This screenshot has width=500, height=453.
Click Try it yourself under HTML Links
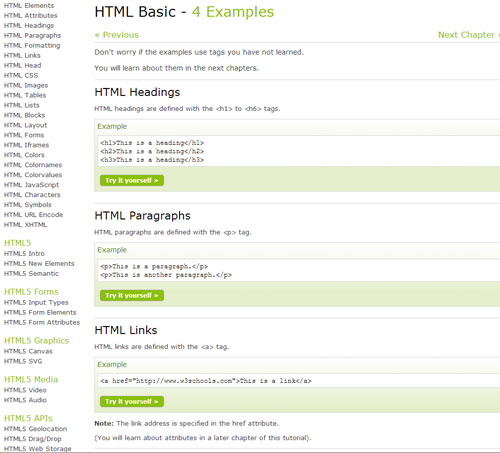(132, 401)
